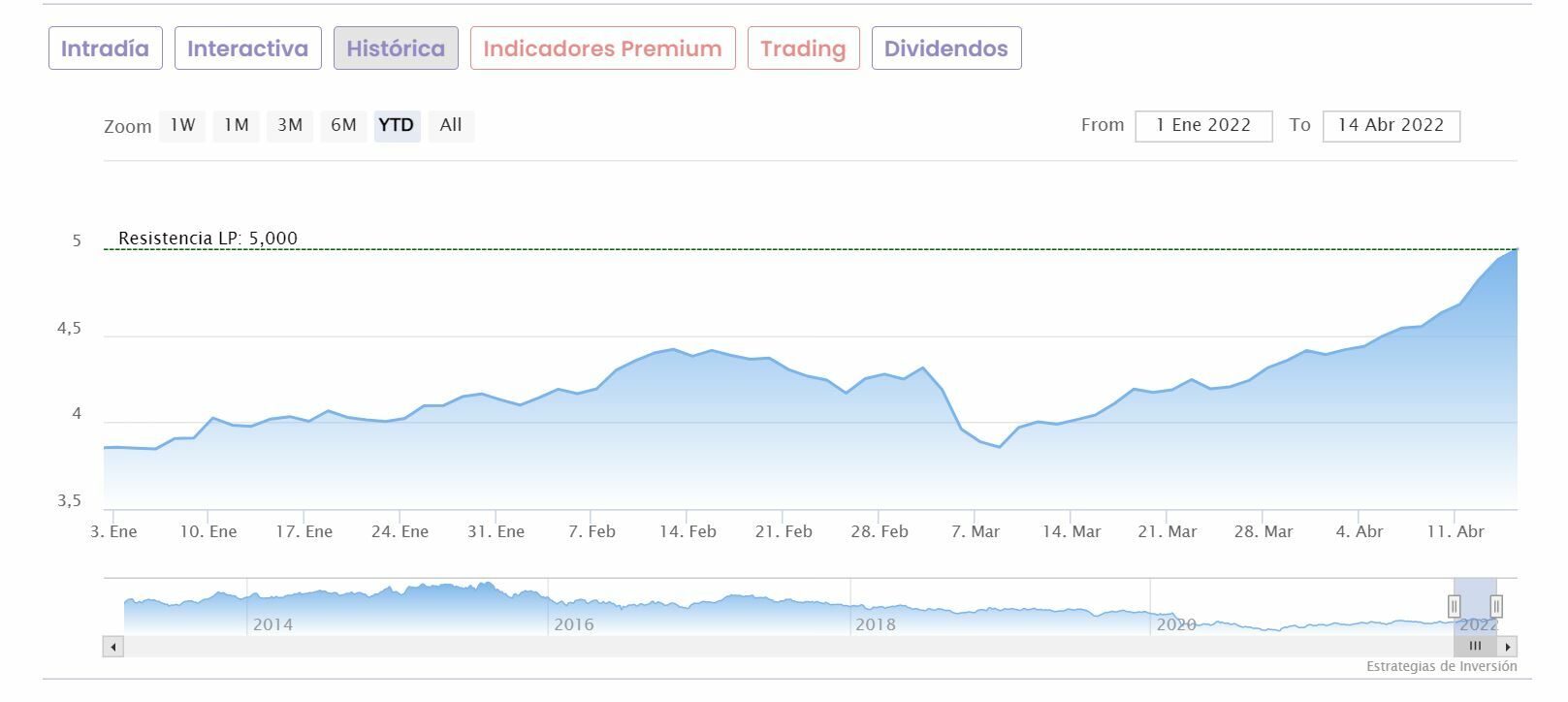1568x702 pixels.
Task: Click the scrollbar thumb grip in navigator
Action: (x=1475, y=647)
